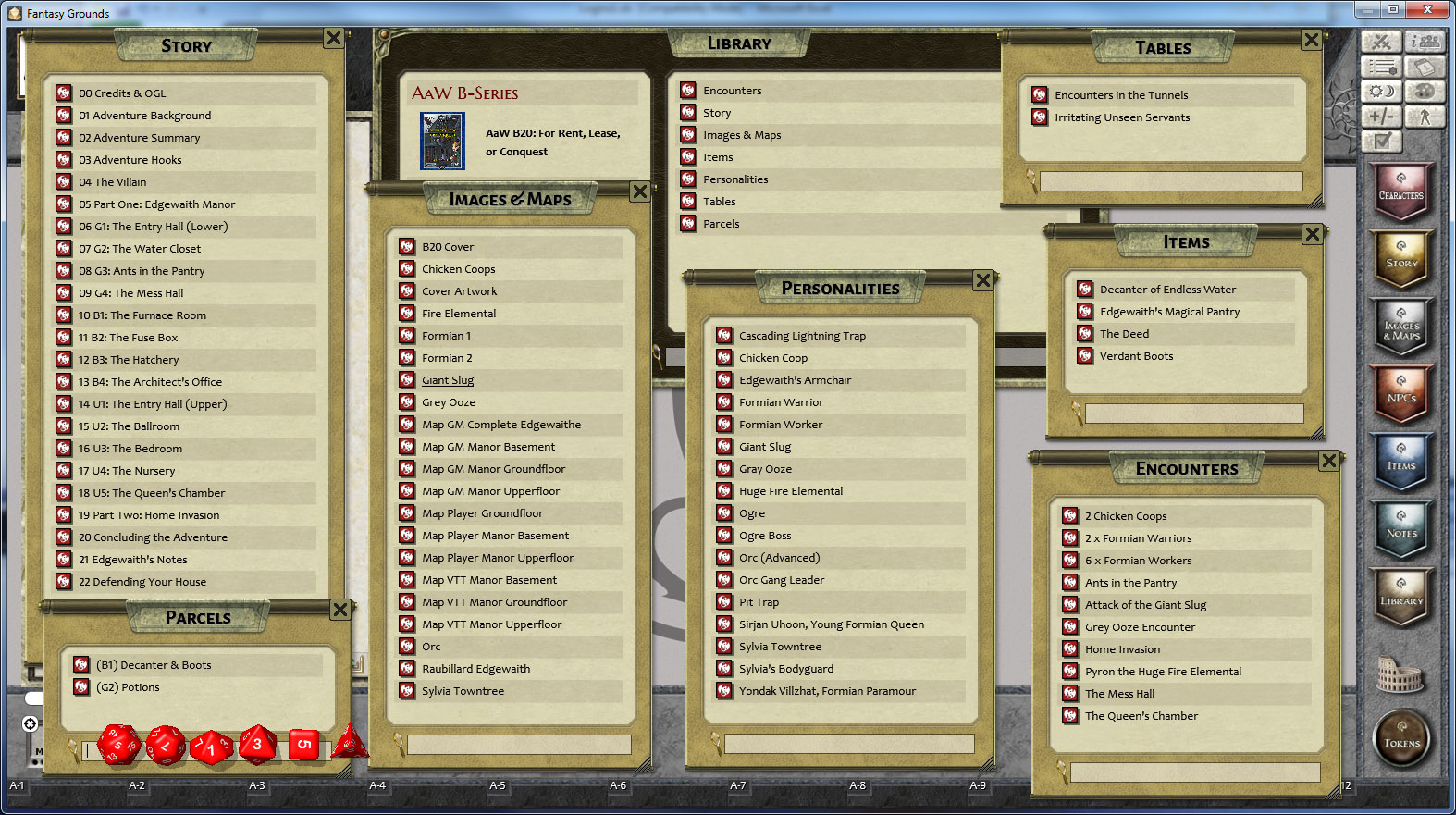Click the Encounters window search field
The height and width of the screenshot is (815, 1456).
1193,772
